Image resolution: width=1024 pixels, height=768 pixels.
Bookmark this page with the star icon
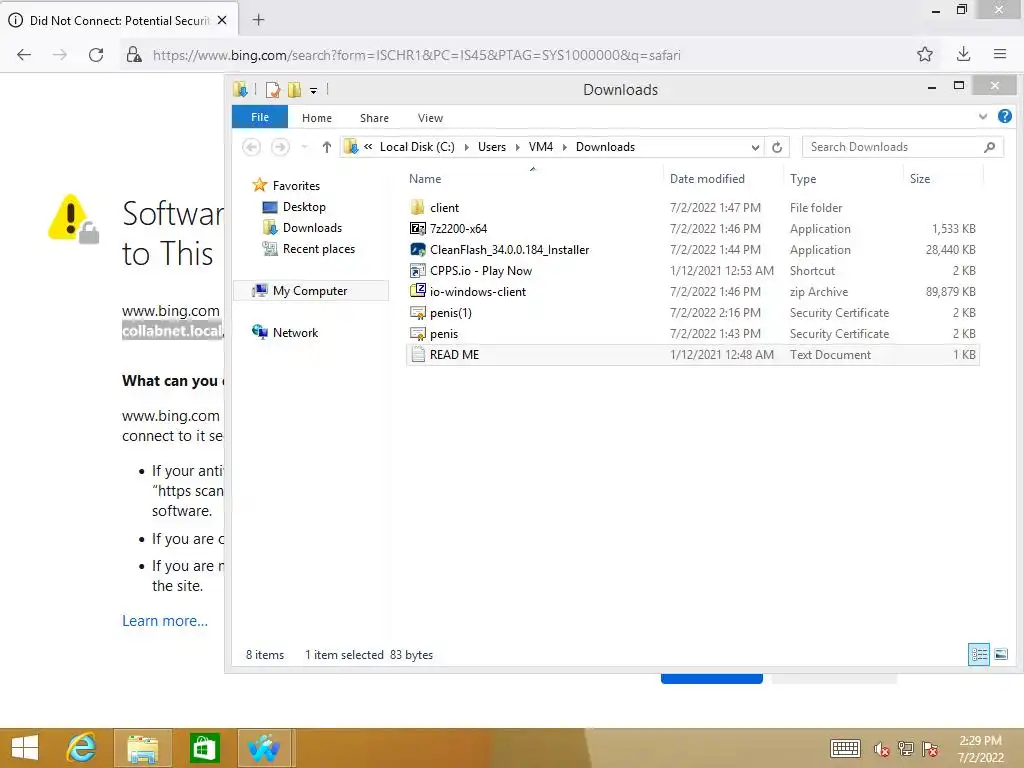coord(925,54)
